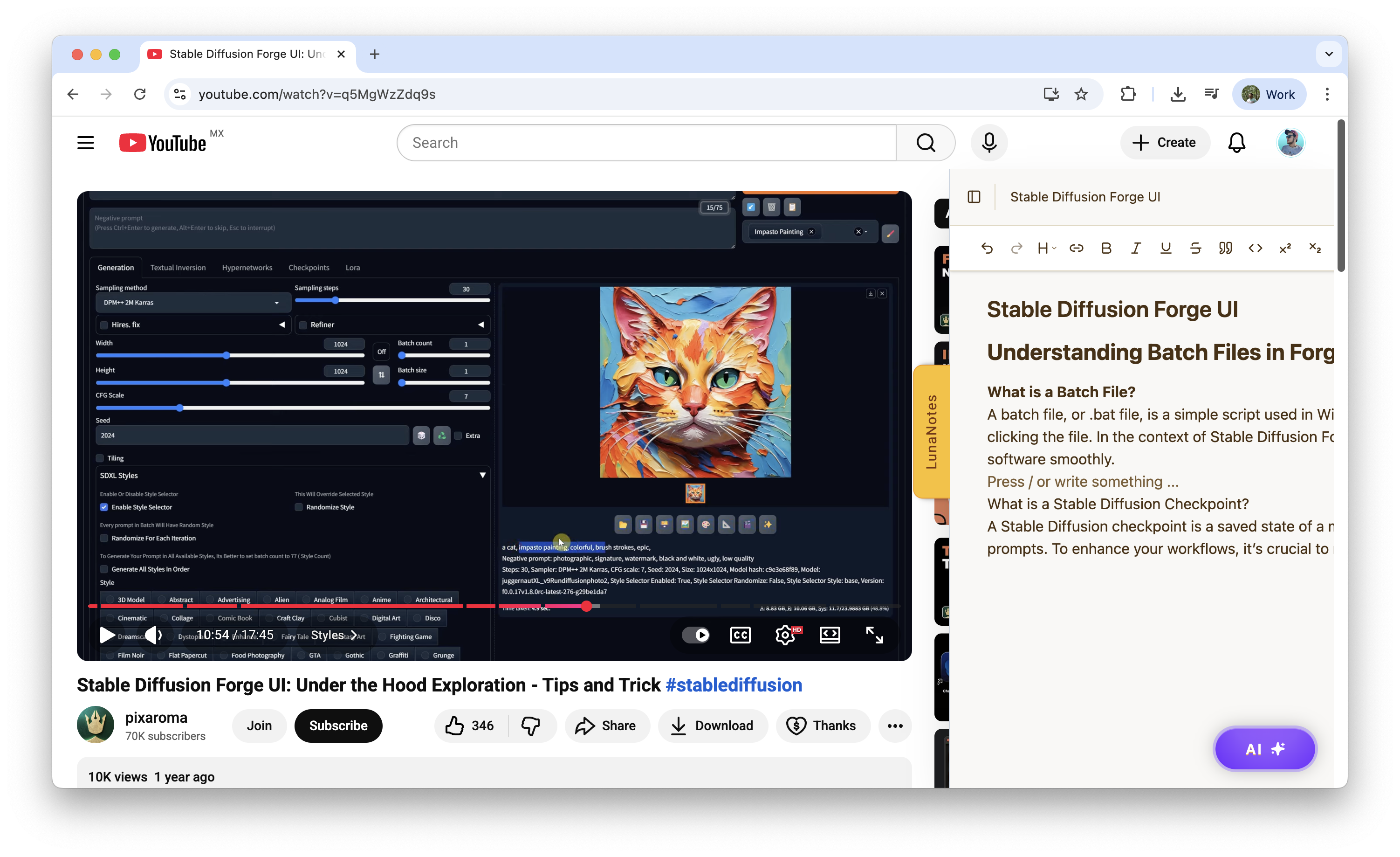Open the output folder icon below the cat image
Image resolution: width=1400 pixels, height=857 pixels.
622,524
